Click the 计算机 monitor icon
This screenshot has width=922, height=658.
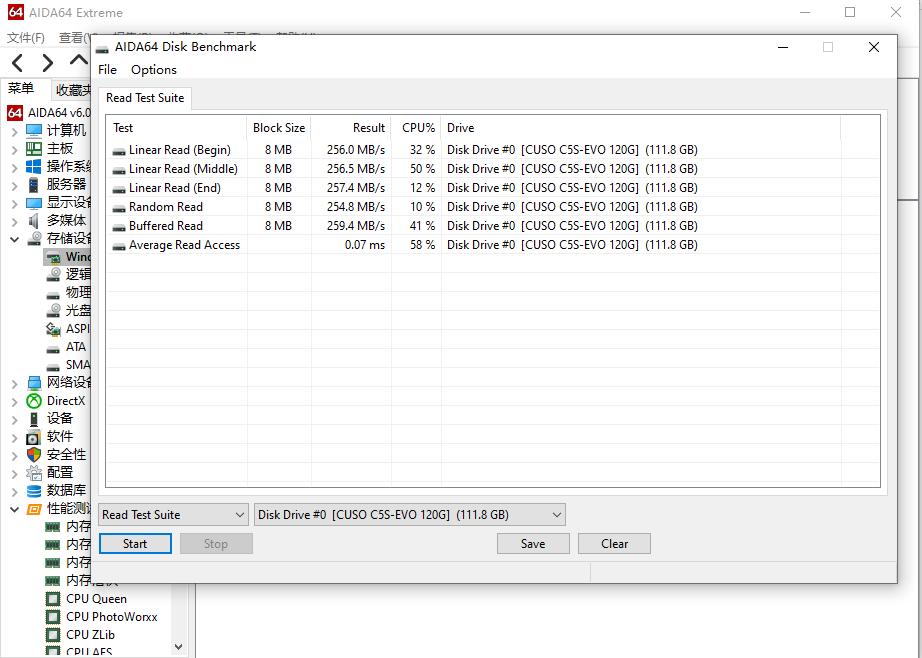(x=34, y=131)
